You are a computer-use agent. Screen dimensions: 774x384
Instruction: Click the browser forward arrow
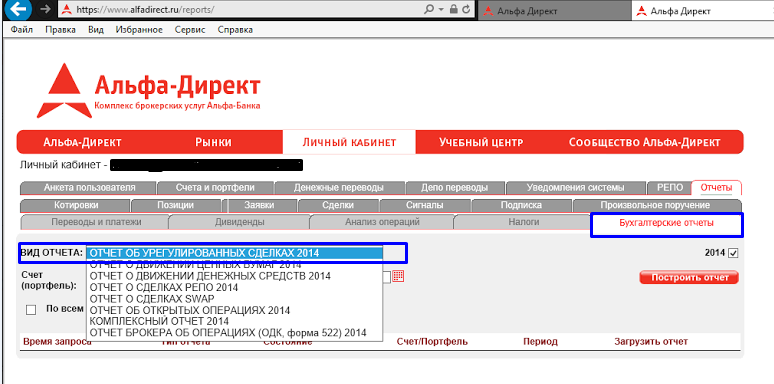44,10
